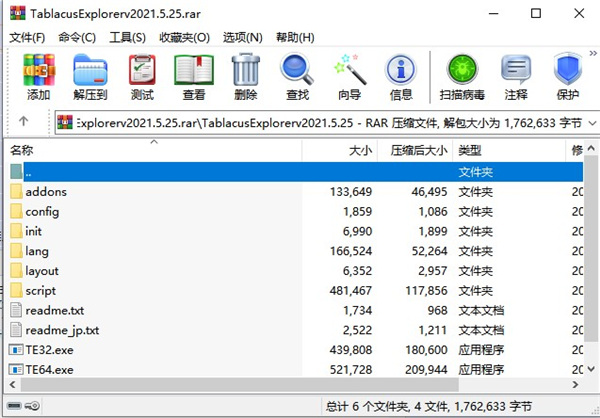This screenshot has height=418, width=600.
Task: Select the TE32.exe file
Action: point(295,350)
